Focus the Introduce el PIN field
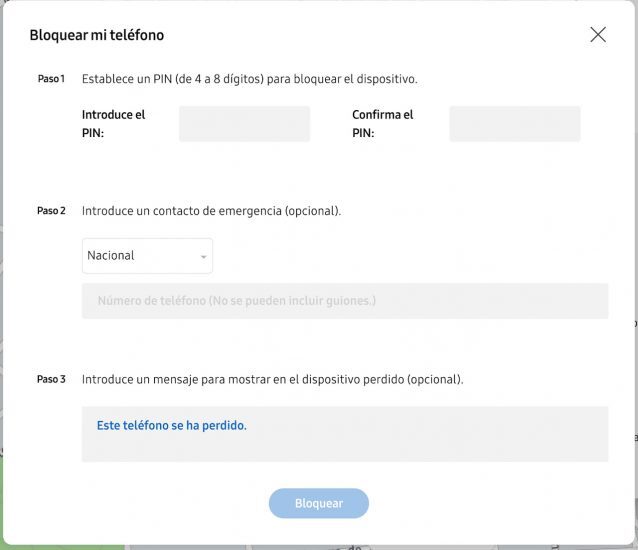This screenshot has width=638, height=550. (244, 124)
